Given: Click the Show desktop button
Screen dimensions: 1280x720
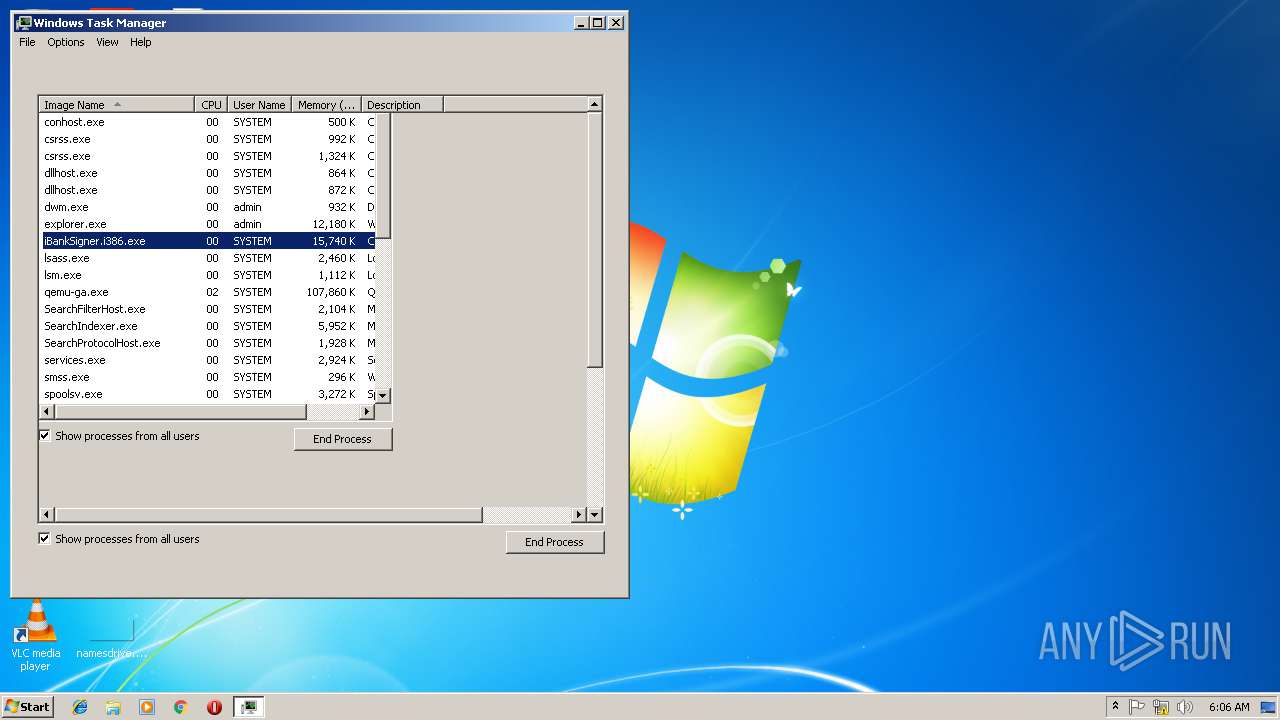Looking at the screenshot, I should (x=1268, y=706).
